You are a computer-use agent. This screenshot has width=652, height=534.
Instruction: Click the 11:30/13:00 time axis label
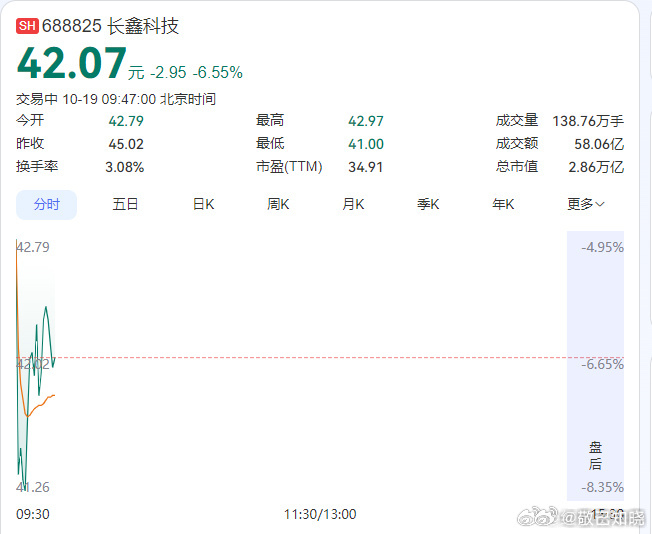pyautogui.click(x=320, y=514)
